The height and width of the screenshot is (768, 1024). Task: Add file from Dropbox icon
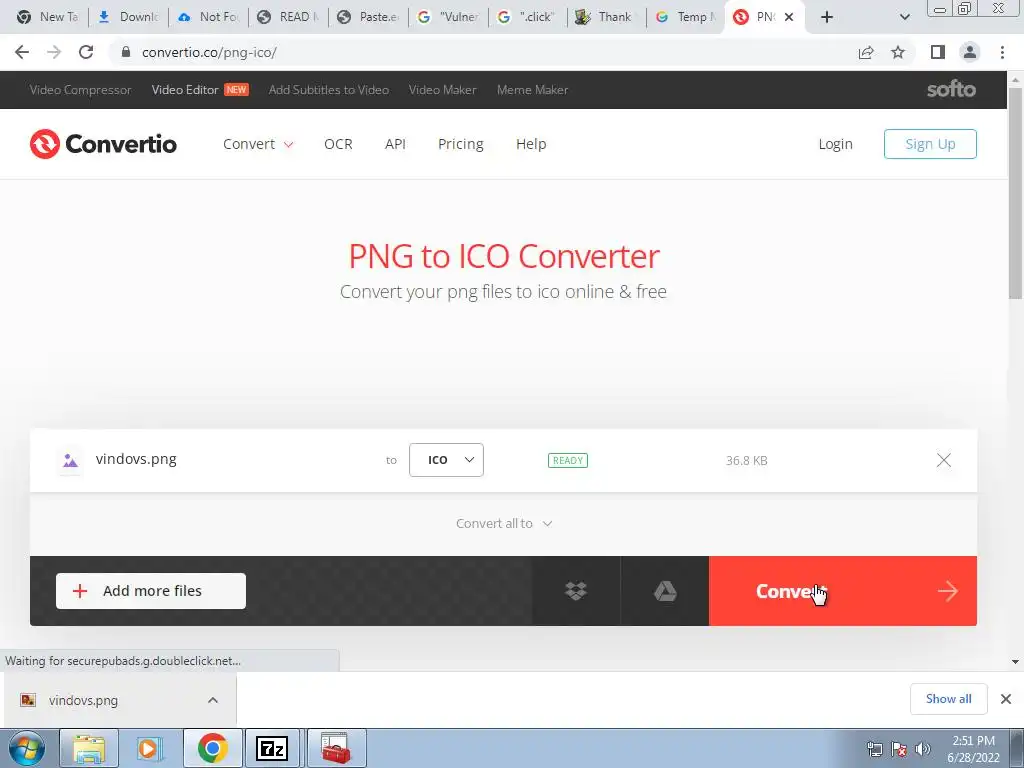575,591
